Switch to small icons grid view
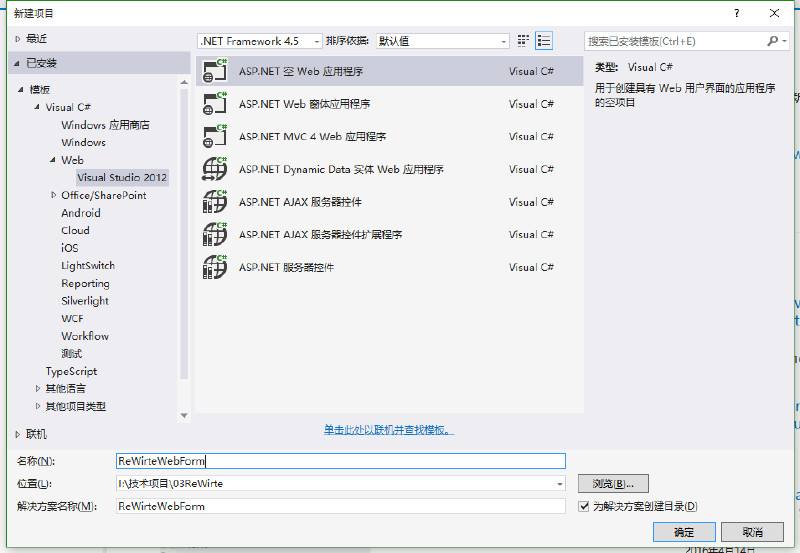Viewport: 800px width, 553px height. [523, 41]
